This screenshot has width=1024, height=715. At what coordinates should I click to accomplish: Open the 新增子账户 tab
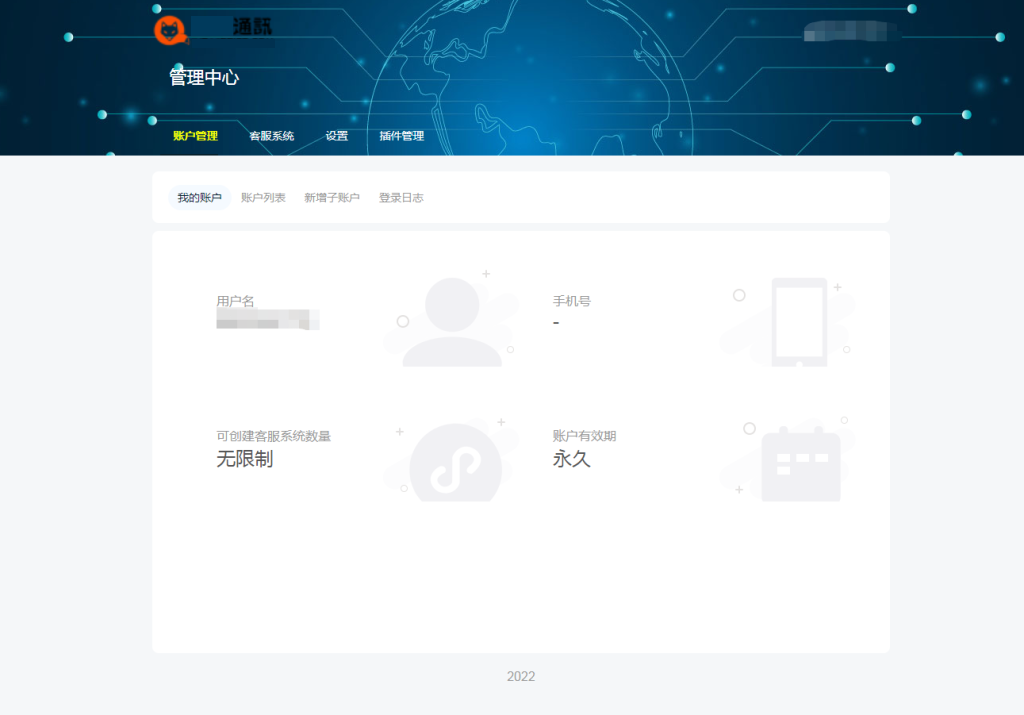pos(332,198)
